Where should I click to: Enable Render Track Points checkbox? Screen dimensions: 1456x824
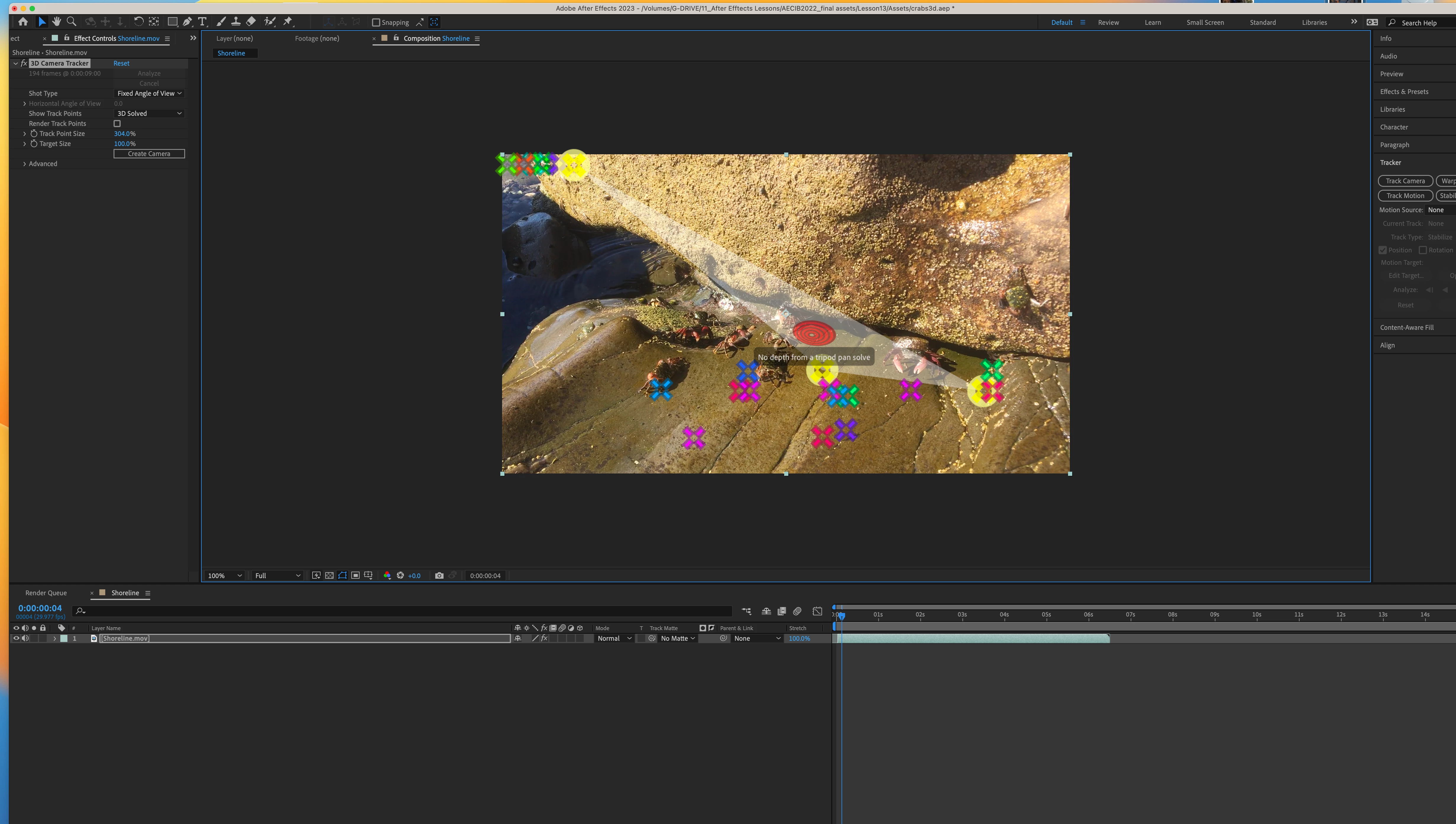point(117,123)
